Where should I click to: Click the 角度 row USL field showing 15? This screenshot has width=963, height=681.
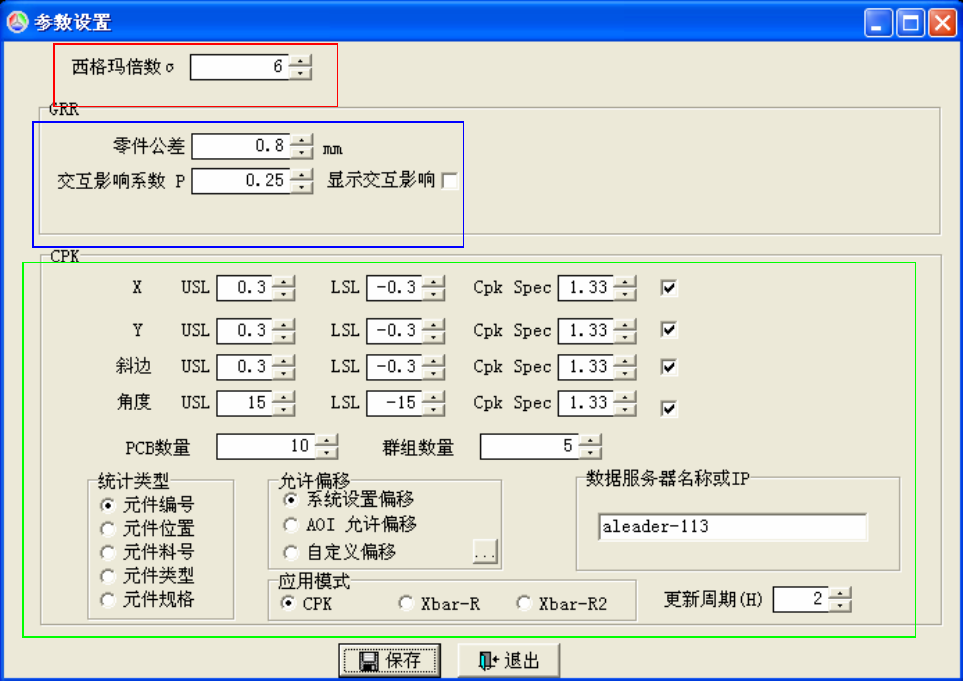[x=244, y=403]
